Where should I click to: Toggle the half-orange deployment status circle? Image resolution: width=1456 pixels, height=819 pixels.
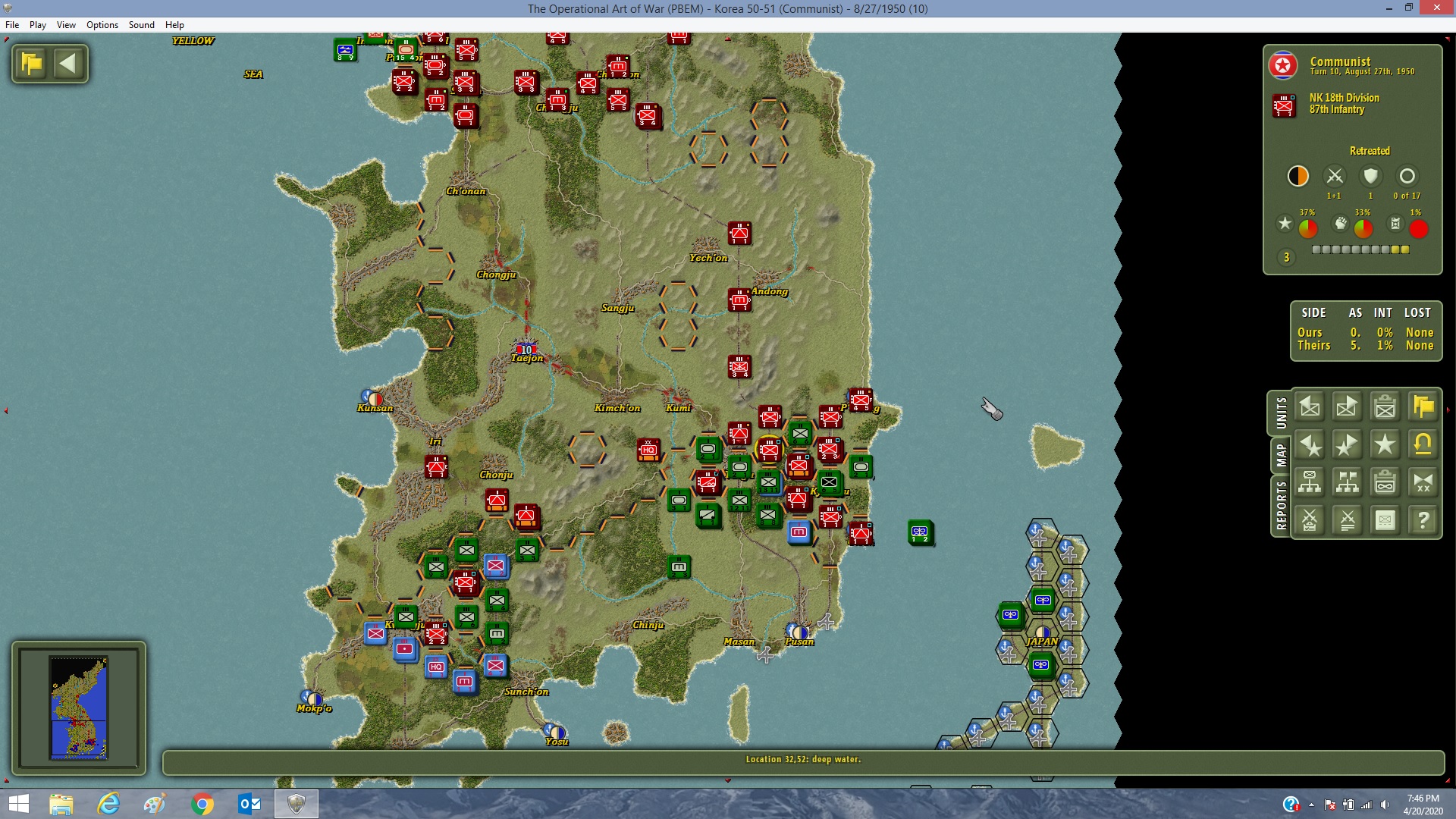click(x=1298, y=177)
